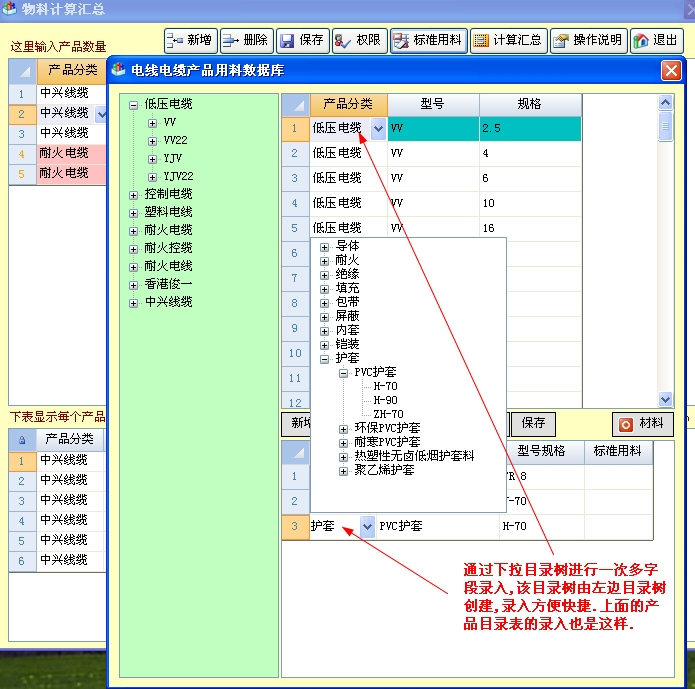Click the 新增 (Add) toolbar button

[x=190, y=40]
